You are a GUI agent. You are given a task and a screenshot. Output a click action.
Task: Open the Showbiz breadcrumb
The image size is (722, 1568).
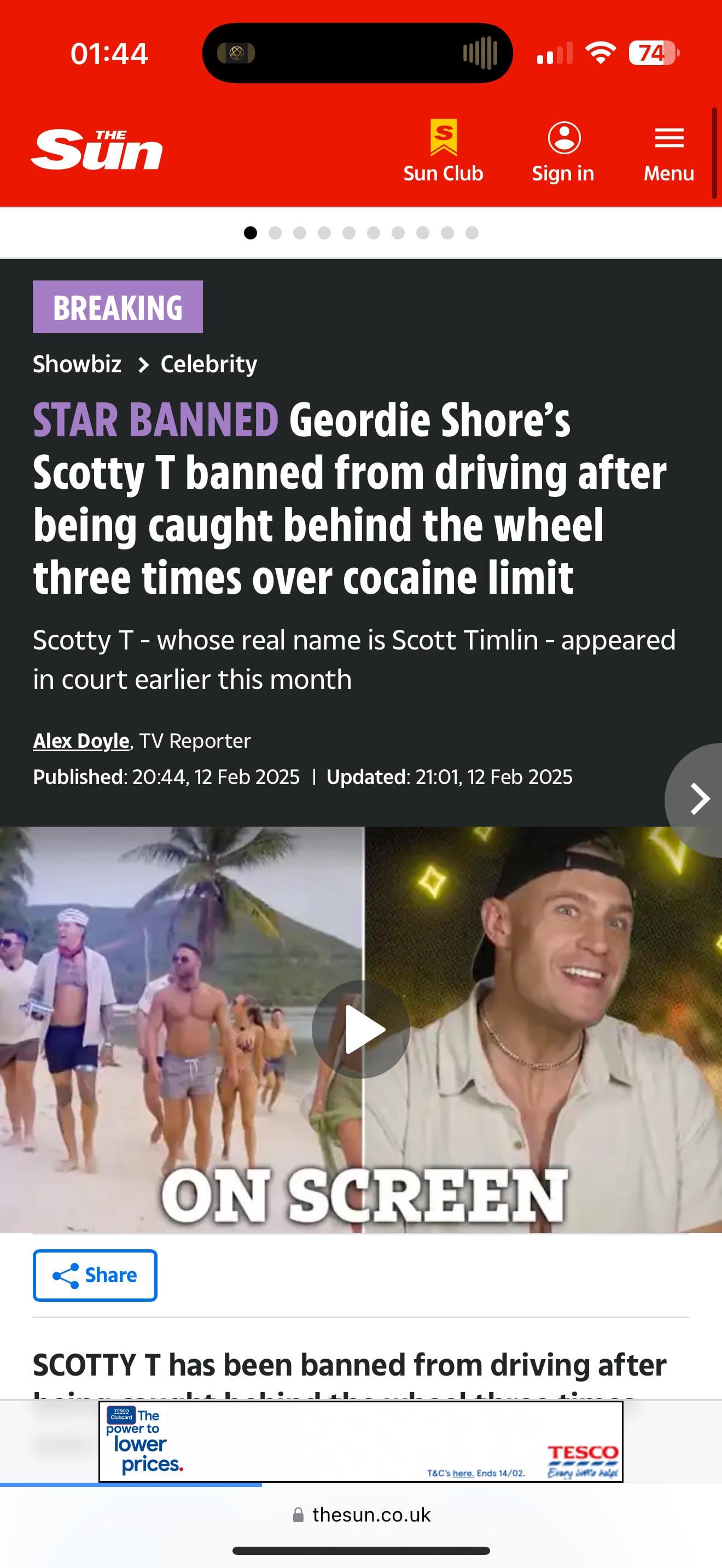[x=77, y=364]
